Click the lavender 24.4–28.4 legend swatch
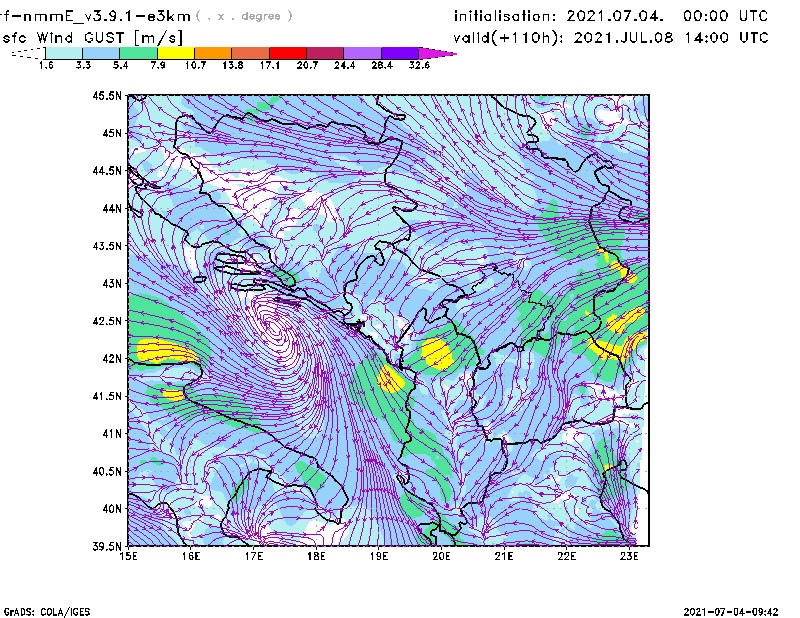Image resolution: width=800 pixels, height=618 pixels. [362, 53]
